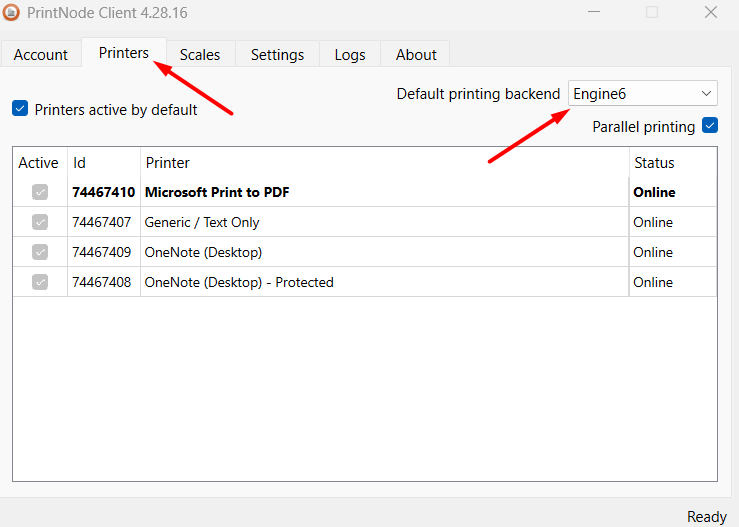
Task: Close the PrintNode Client window
Action: tap(711, 12)
